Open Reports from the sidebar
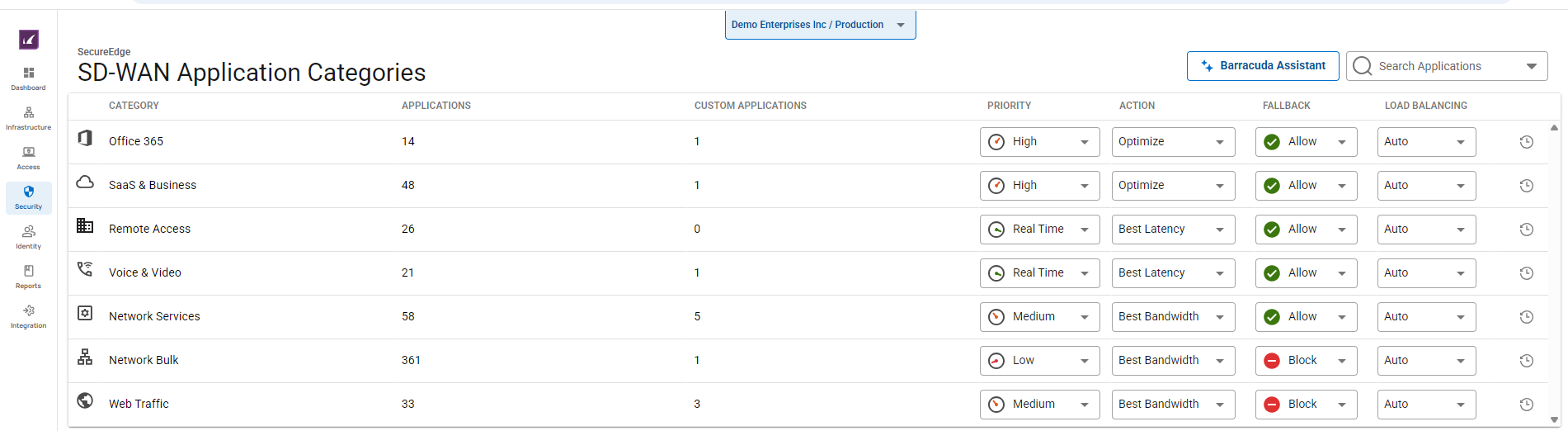 pos(28,277)
